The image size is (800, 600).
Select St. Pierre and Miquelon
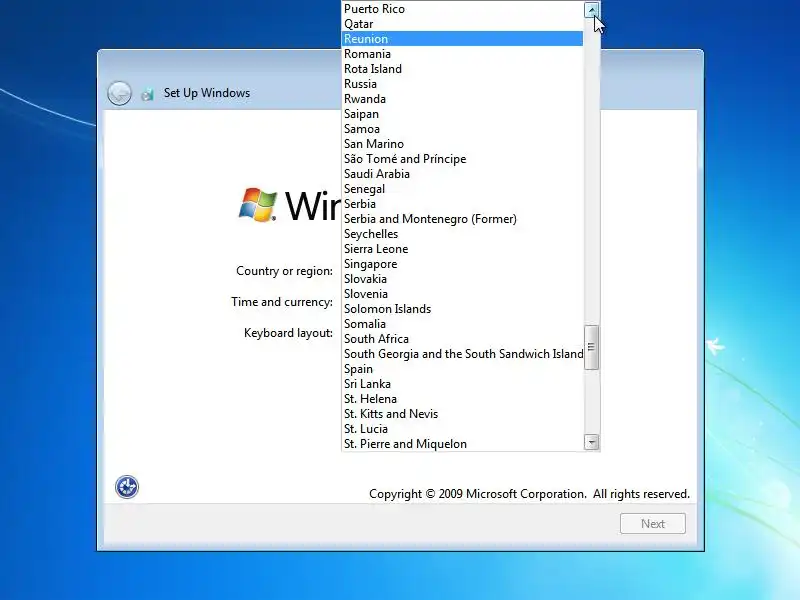click(462, 444)
